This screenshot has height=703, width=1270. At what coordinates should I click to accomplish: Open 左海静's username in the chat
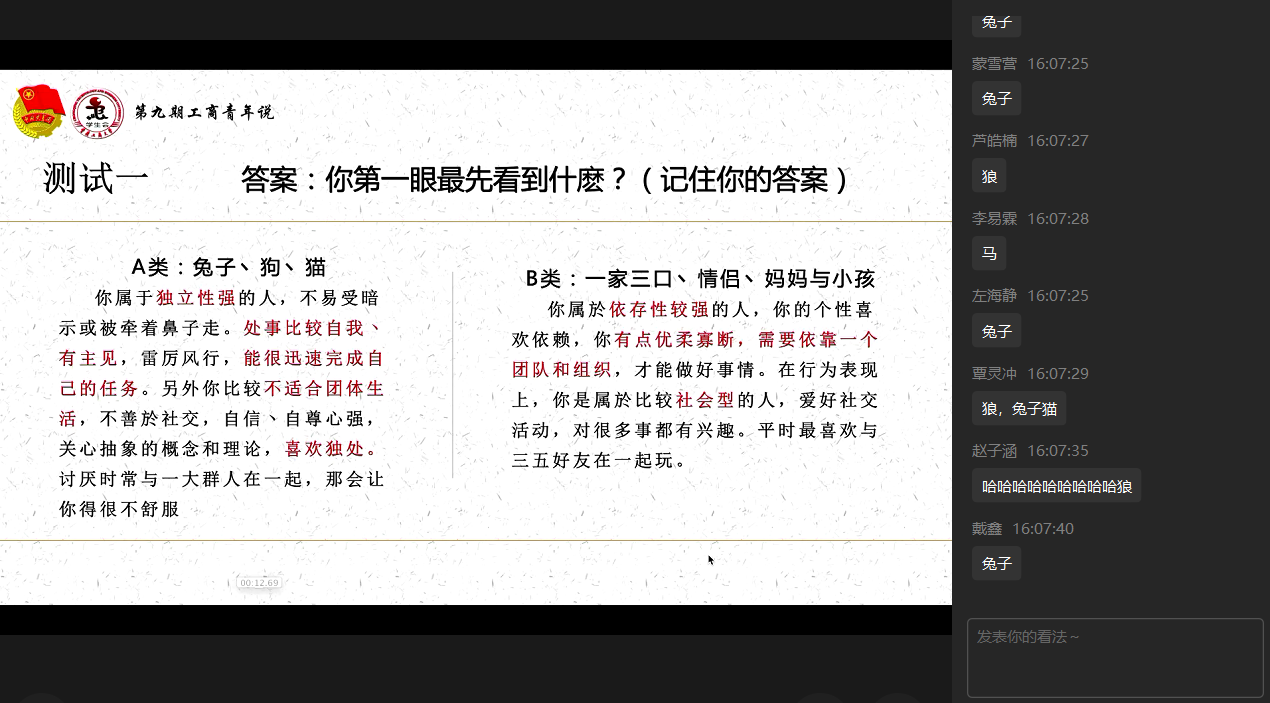click(994, 296)
